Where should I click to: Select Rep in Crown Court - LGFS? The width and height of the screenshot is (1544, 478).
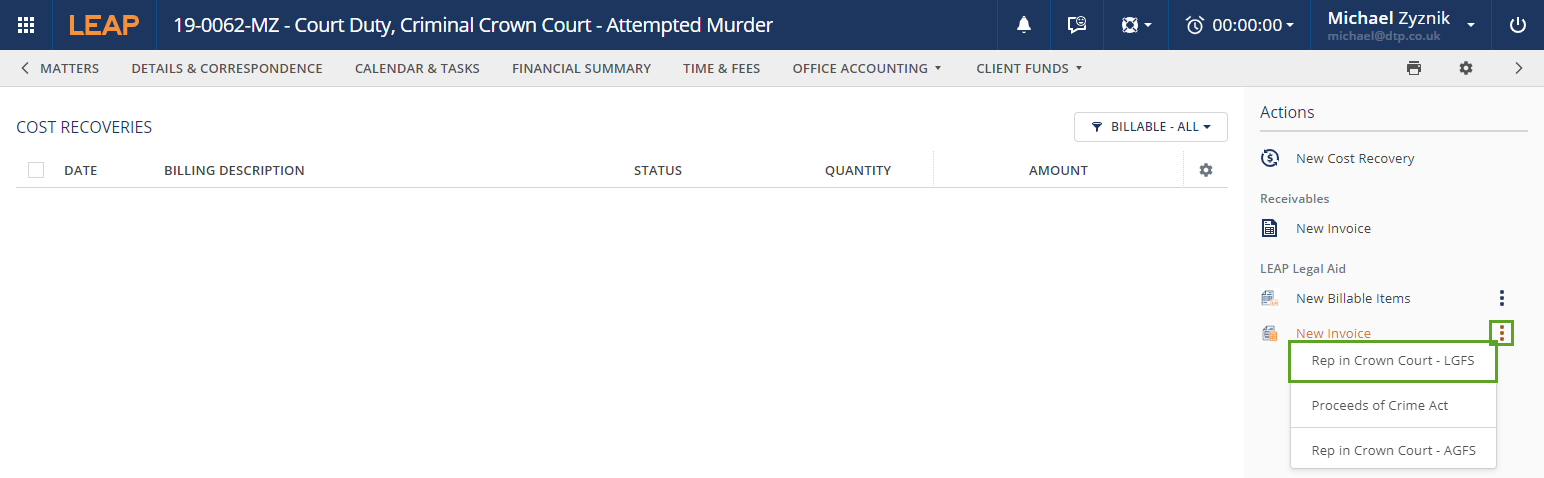tap(1392, 361)
